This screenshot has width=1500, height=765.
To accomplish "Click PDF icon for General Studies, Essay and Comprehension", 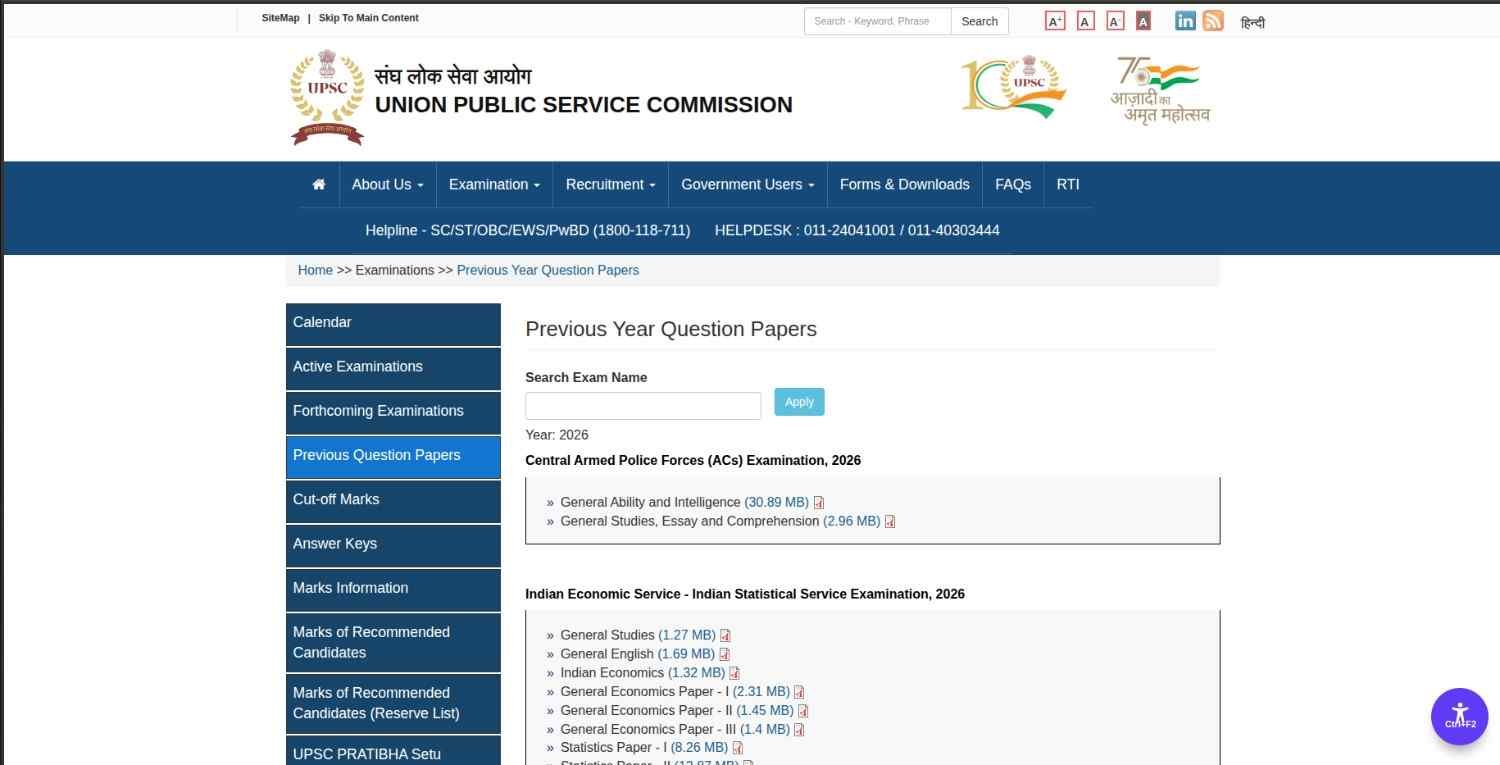I will click(x=890, y=522).
